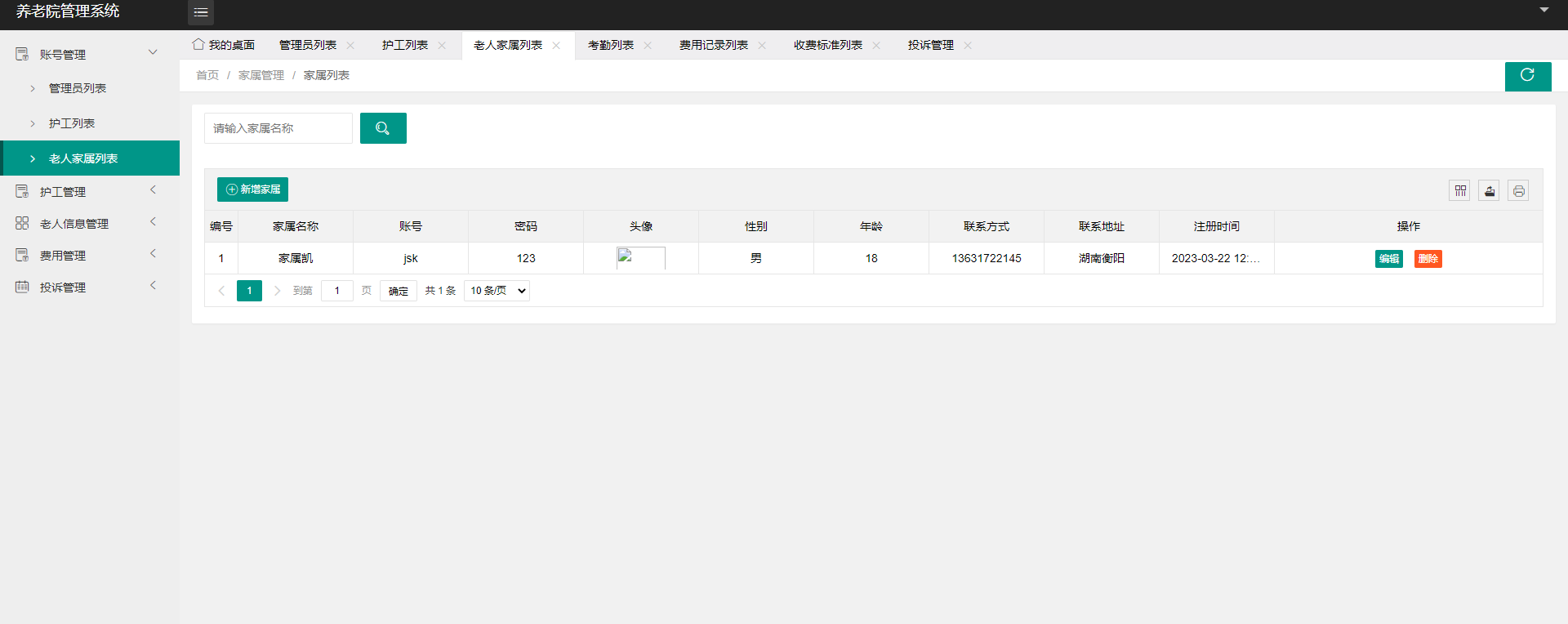
Task: Close the 老人家属列表 tab
Action: [x=556, y=46]
